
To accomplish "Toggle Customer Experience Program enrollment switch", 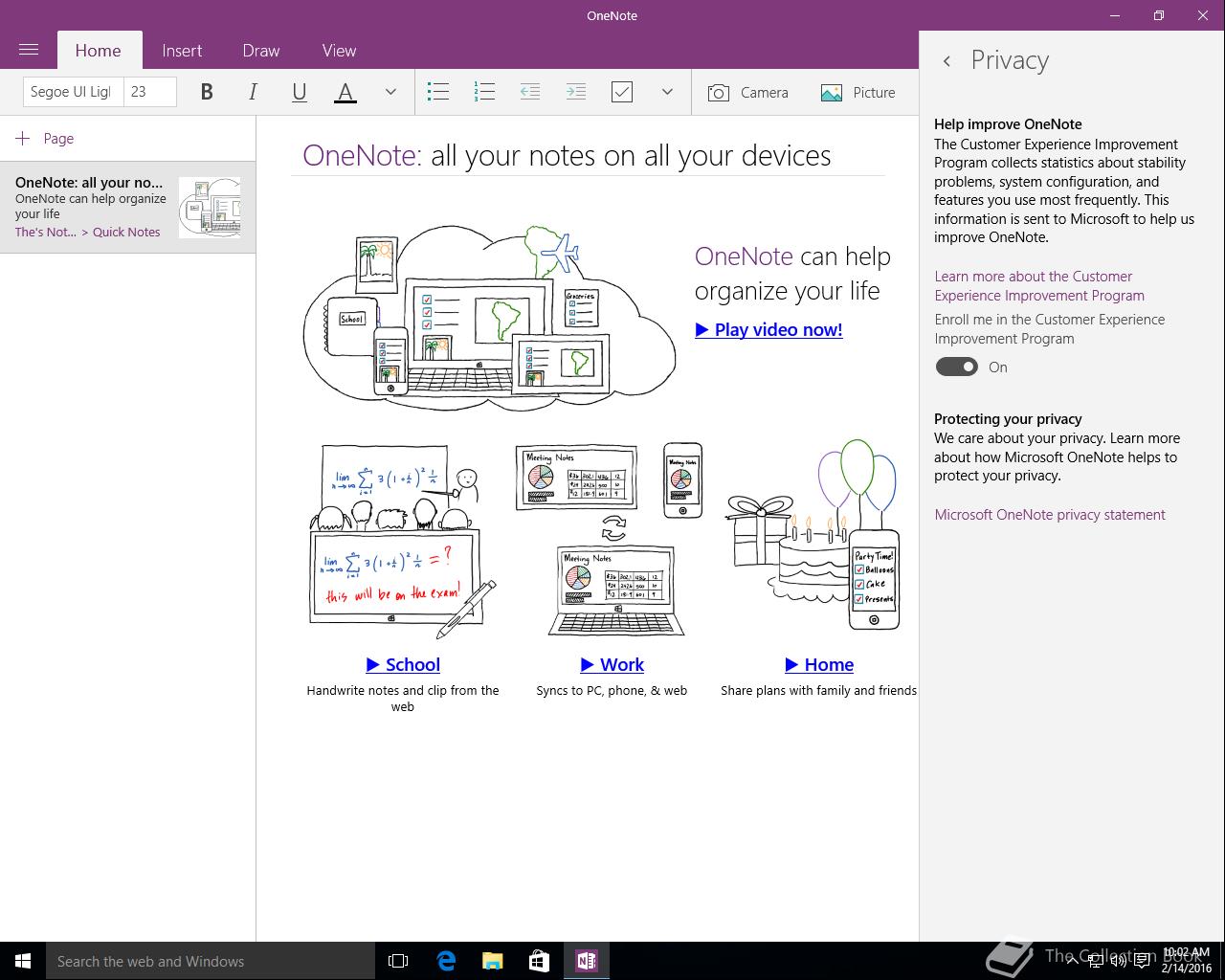I will 956,367.
